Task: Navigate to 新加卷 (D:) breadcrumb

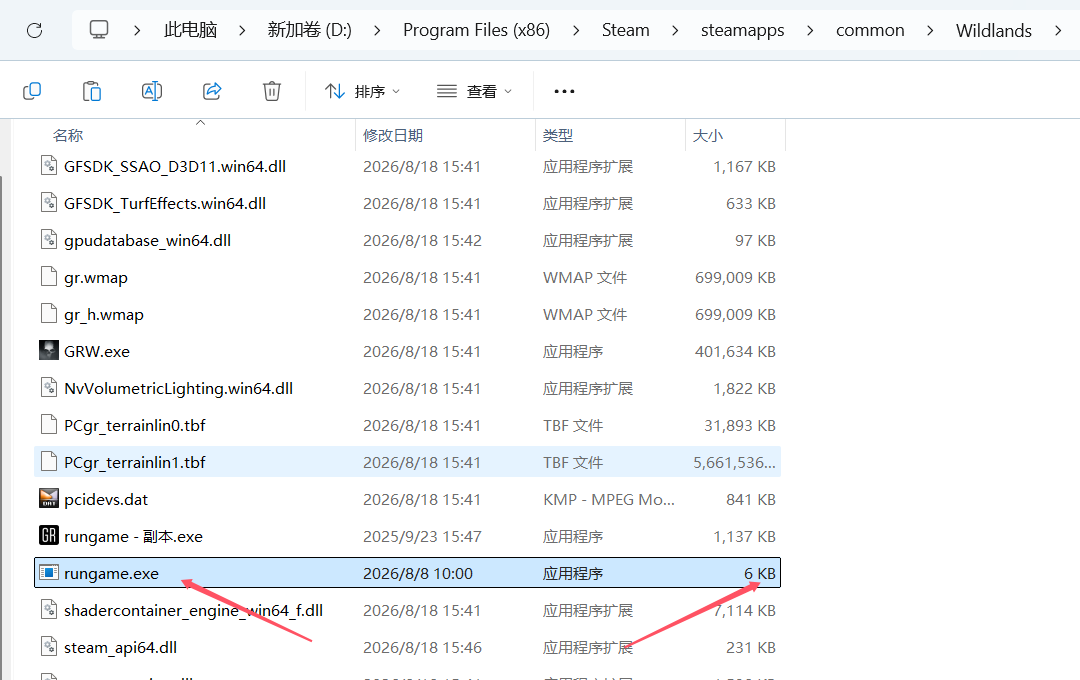Action: [309, 30]
